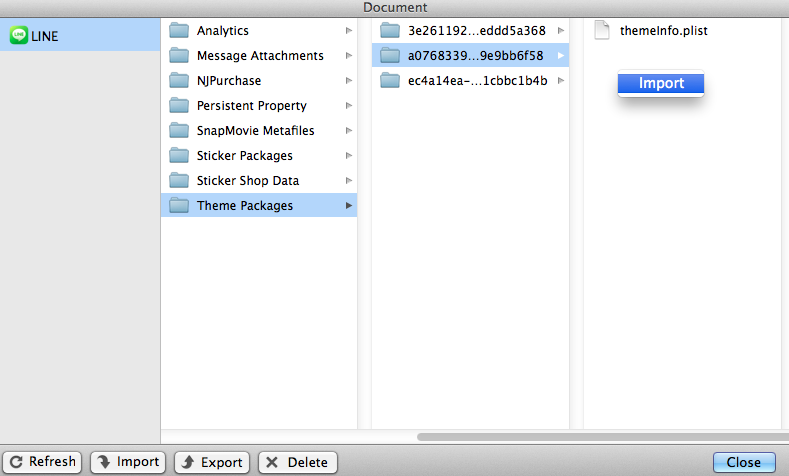Expand the NJPurchase folder arrow

349,81
